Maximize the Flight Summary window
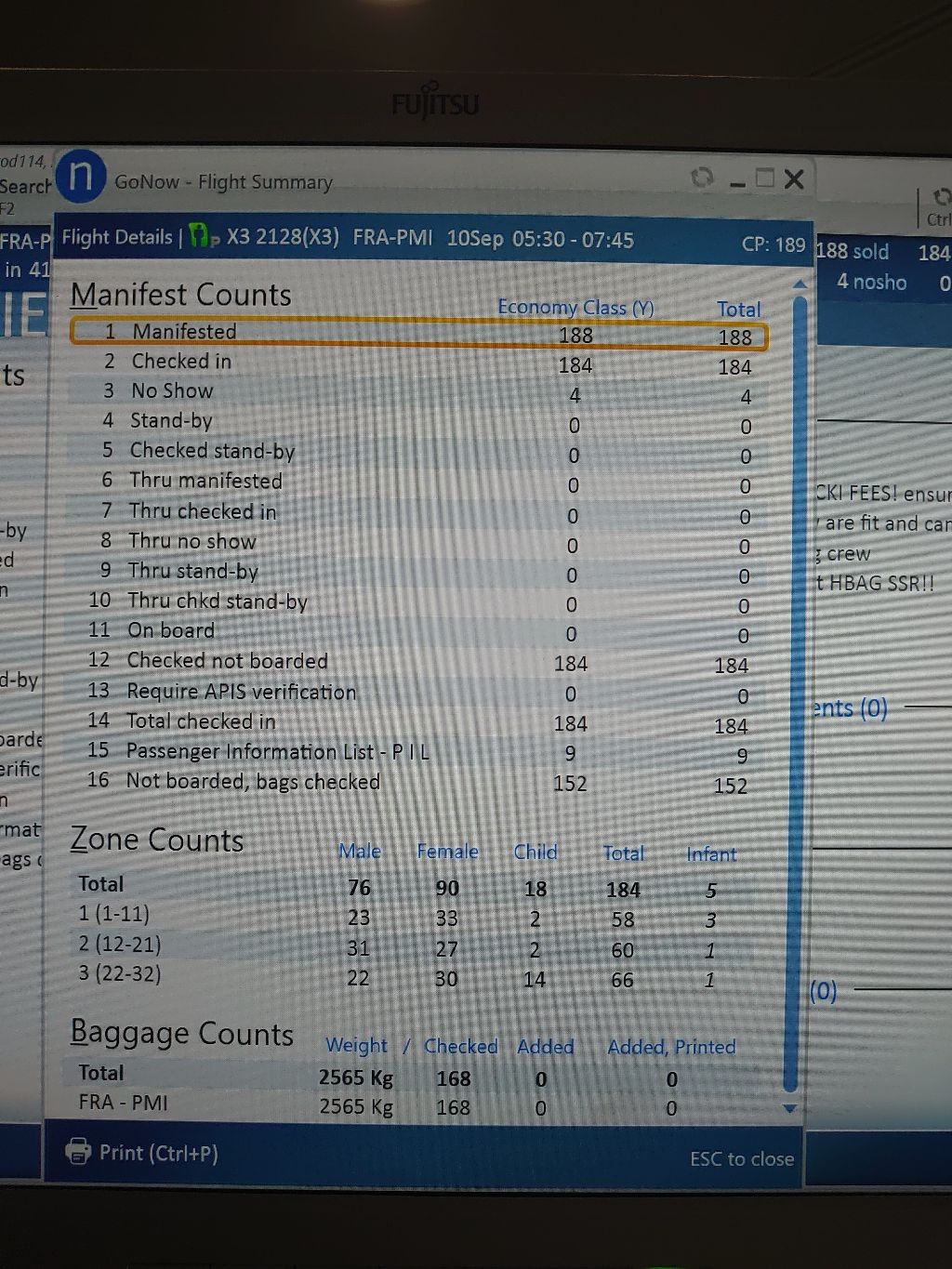This screenshot has height=1269, width=952. tap(765, 178)
